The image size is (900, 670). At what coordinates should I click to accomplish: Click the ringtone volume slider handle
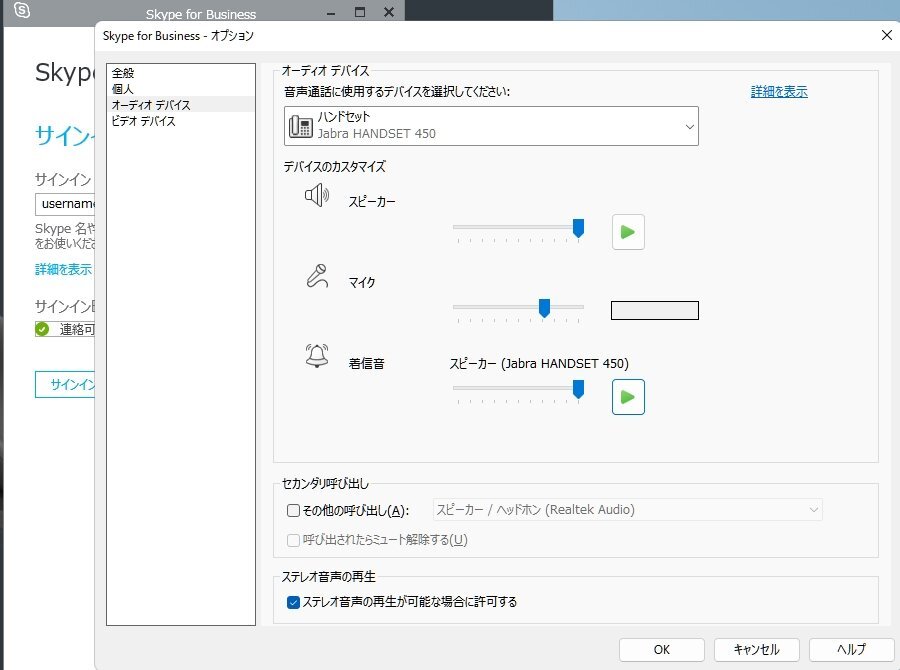579,389
